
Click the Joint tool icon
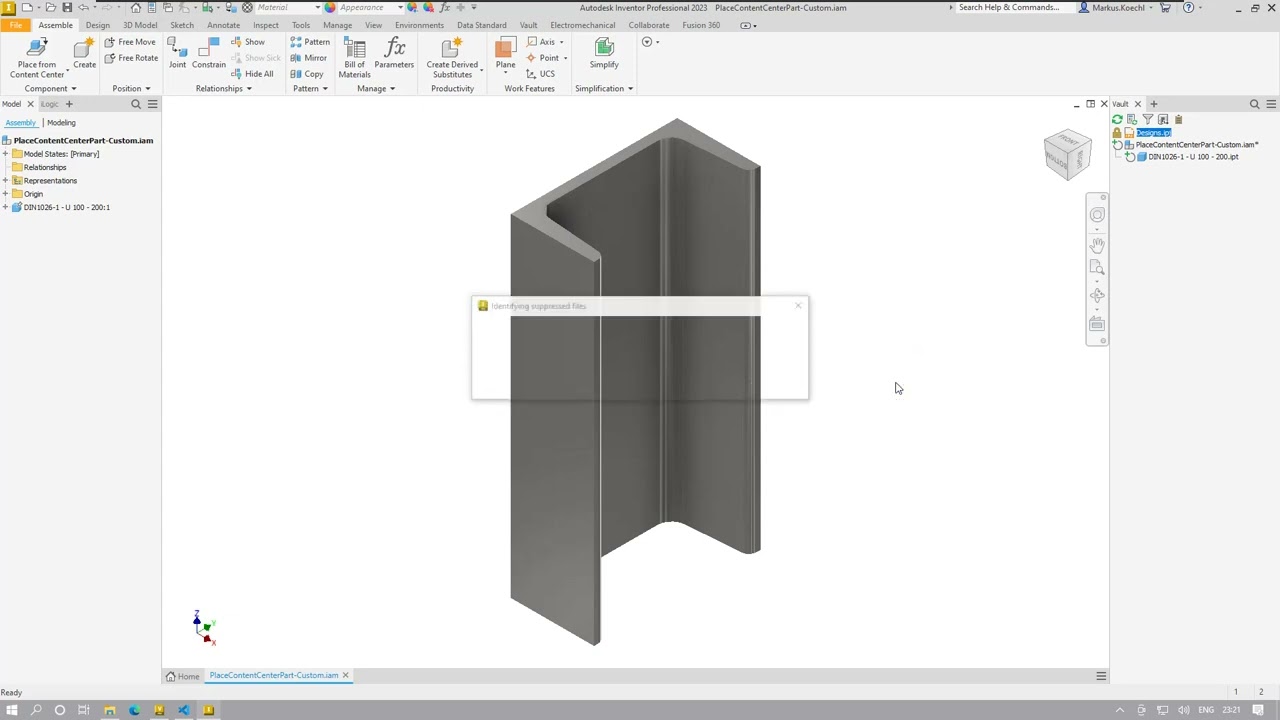(x=177, y=47)
